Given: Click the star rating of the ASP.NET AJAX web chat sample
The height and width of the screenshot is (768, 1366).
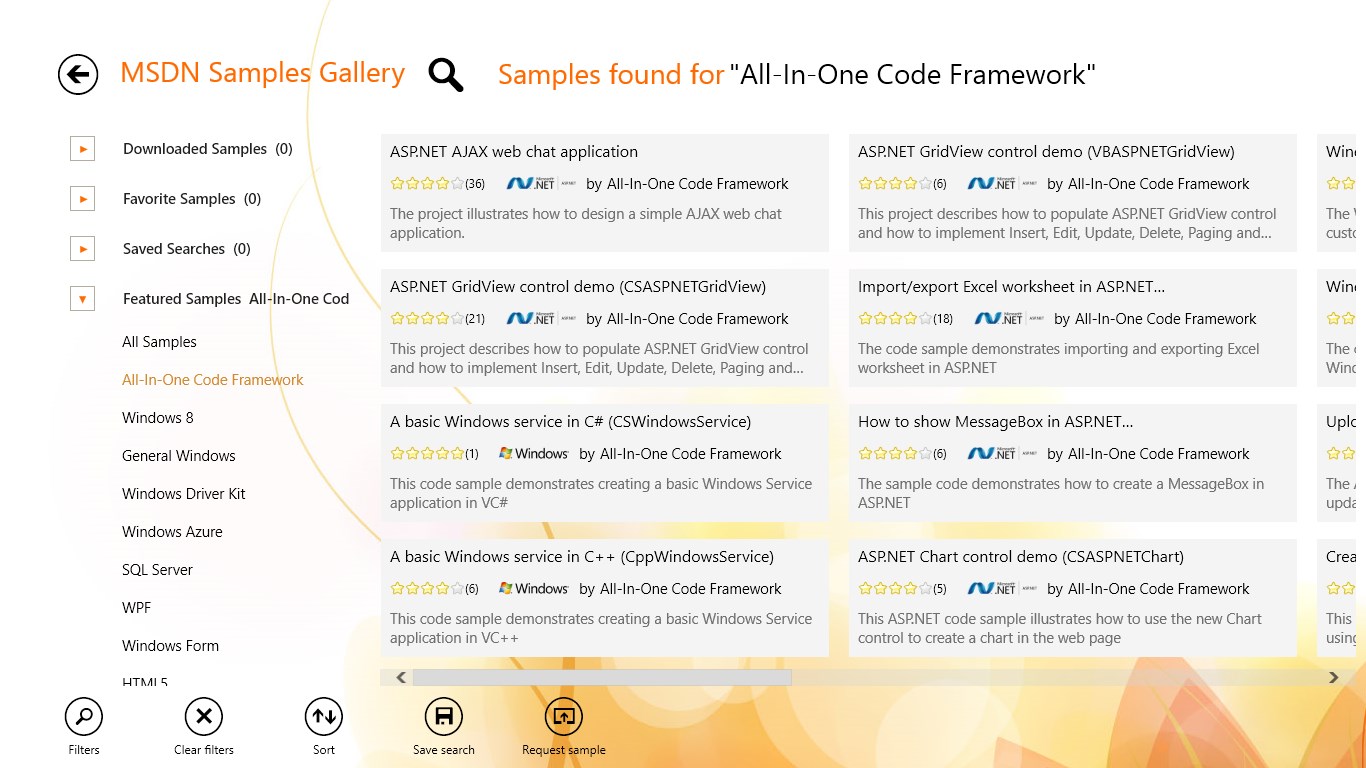Looking at the screenshot, I should 427,184.
